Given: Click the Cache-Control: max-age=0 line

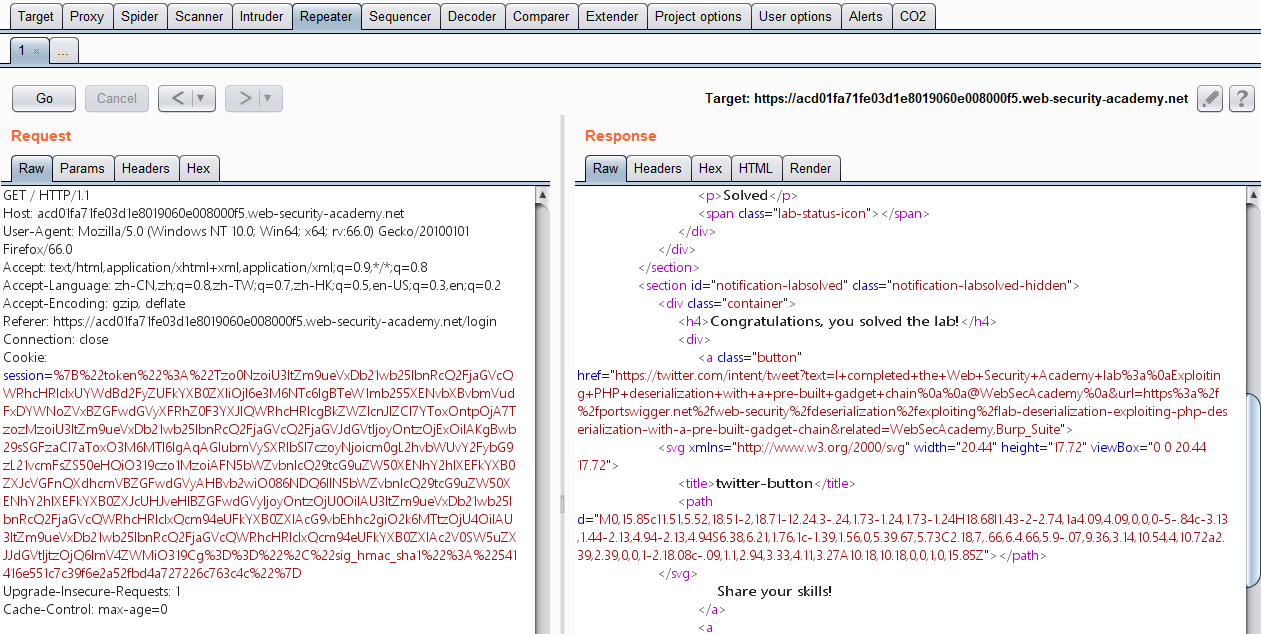Looking at the screenshot, I should pyautogui.click(x=85, y=610).
